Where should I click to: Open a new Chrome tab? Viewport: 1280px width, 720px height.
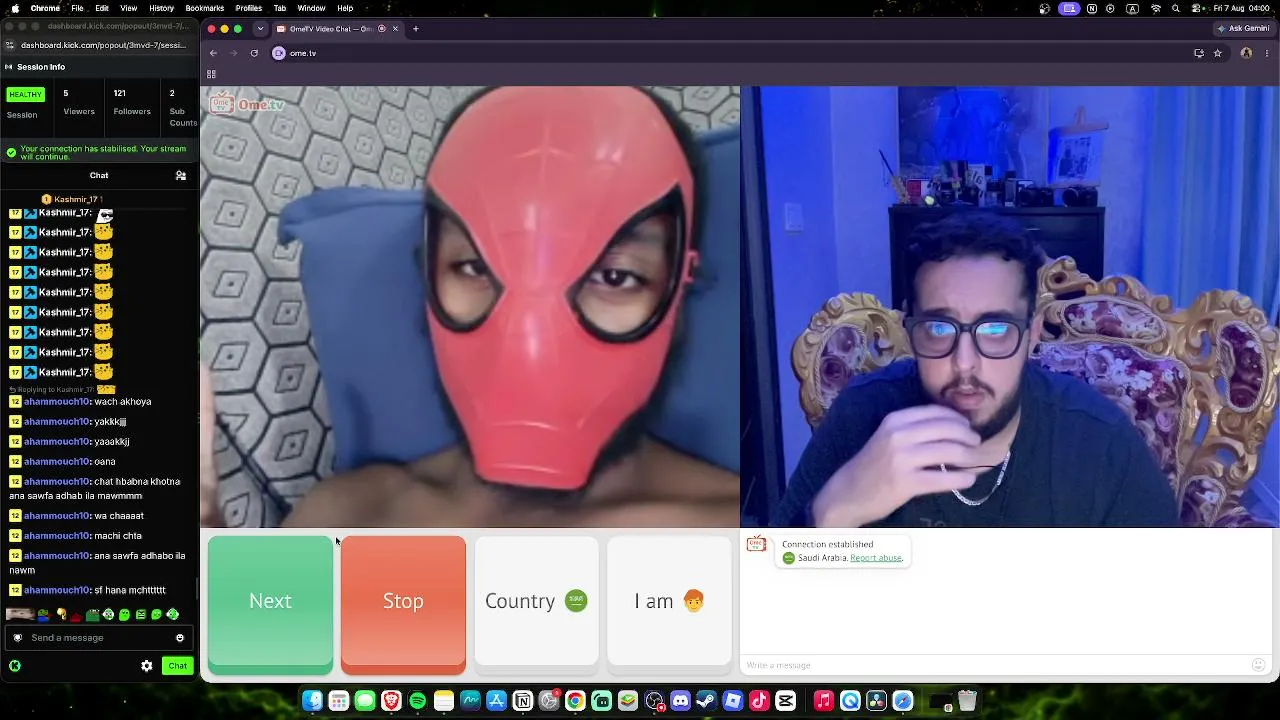coord(416,29)
